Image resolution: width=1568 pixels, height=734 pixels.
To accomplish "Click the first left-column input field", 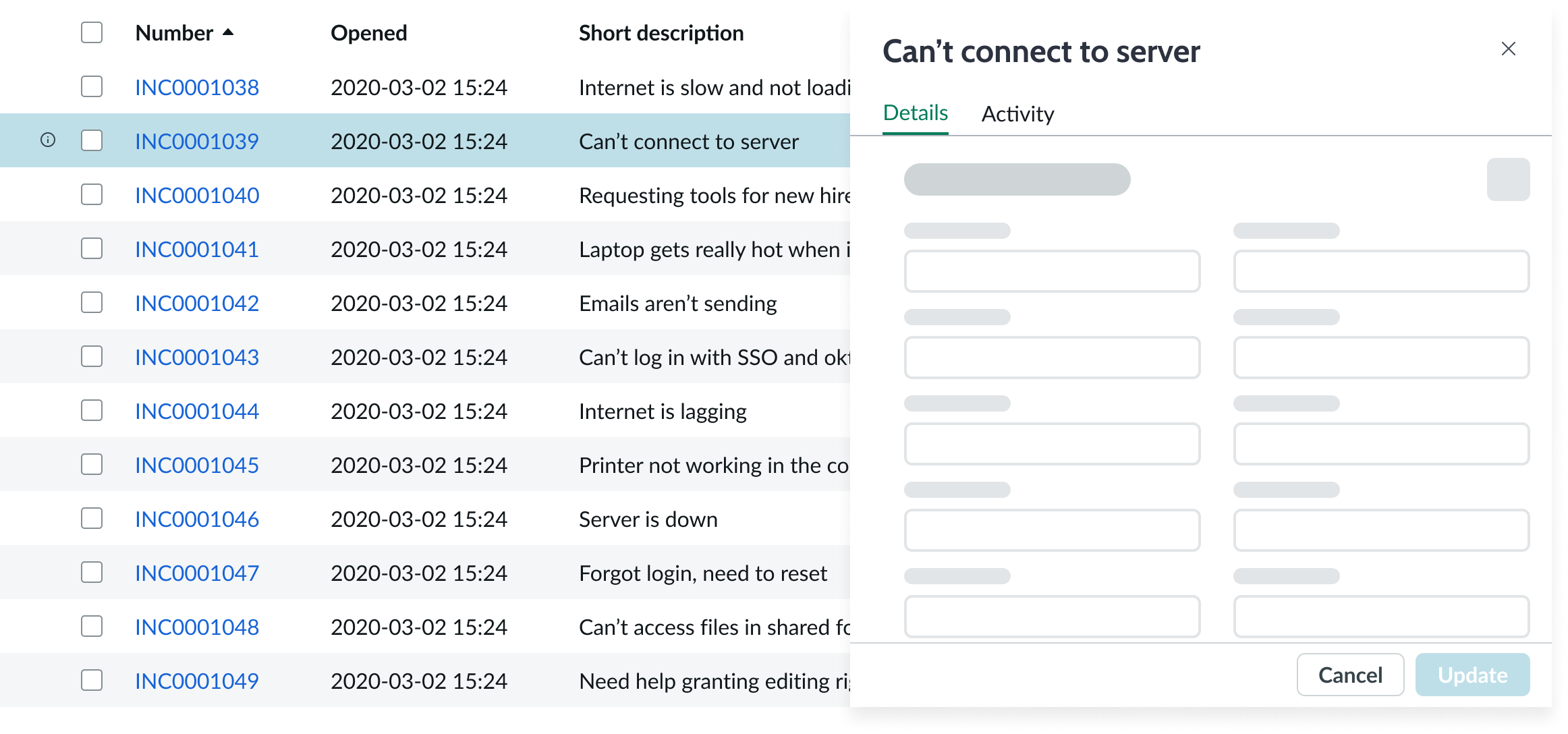I will (1051, 271).
